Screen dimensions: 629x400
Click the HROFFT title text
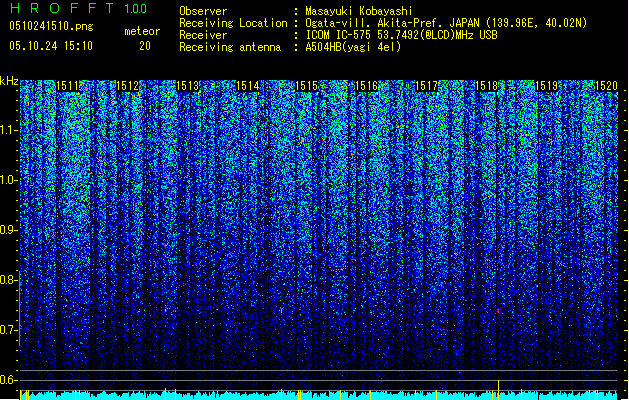click(61, 8)
